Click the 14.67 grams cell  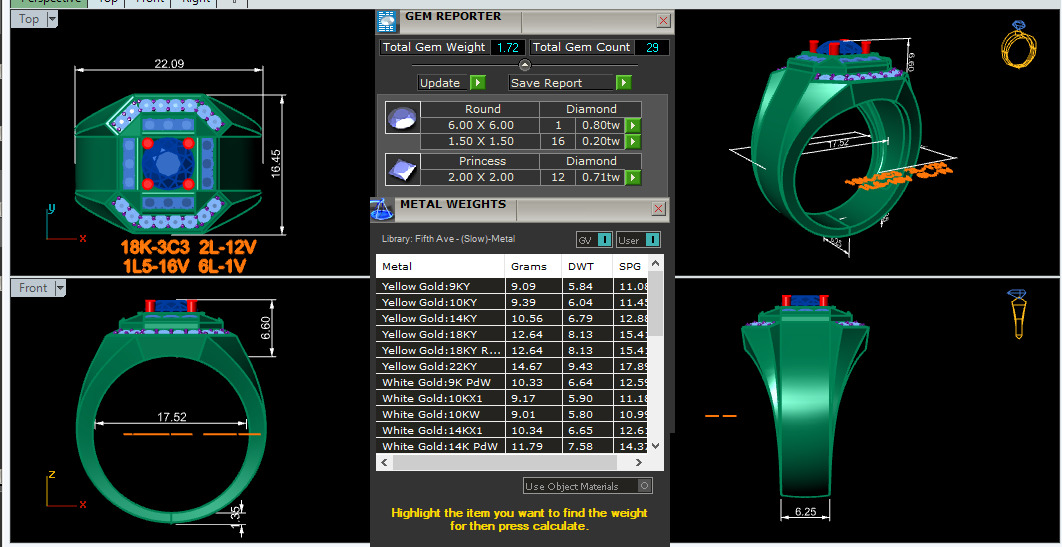(533, 366)
